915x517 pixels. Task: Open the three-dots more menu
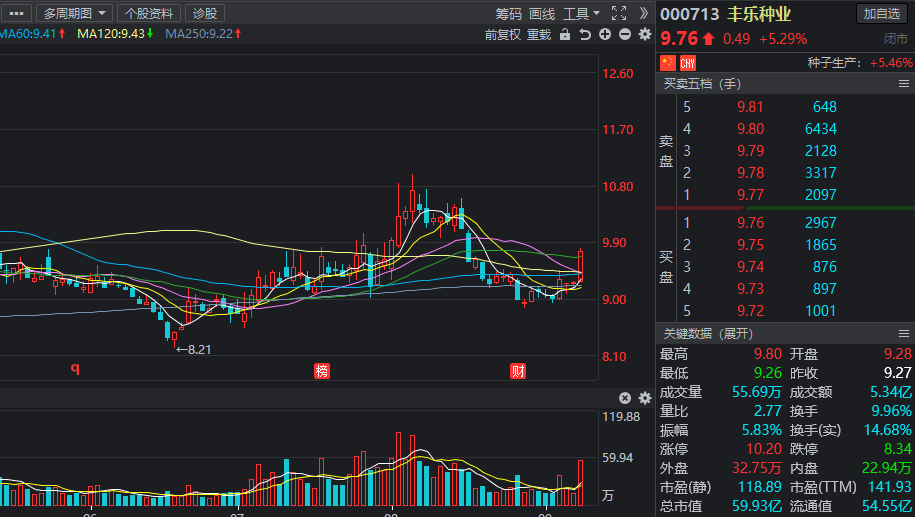point(16,13)
